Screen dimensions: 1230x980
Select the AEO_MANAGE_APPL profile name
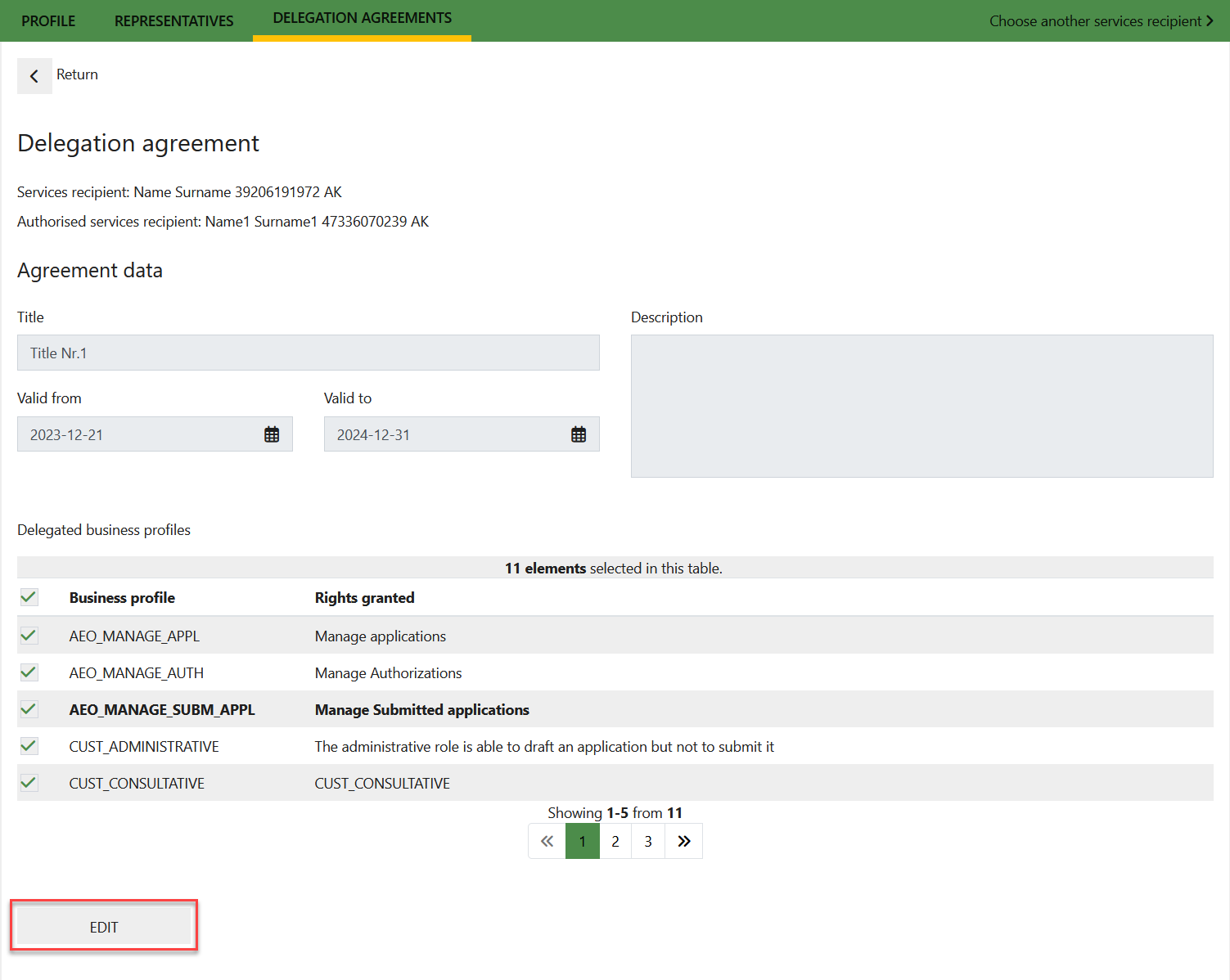pyautogui.click(x=134, y=636)
